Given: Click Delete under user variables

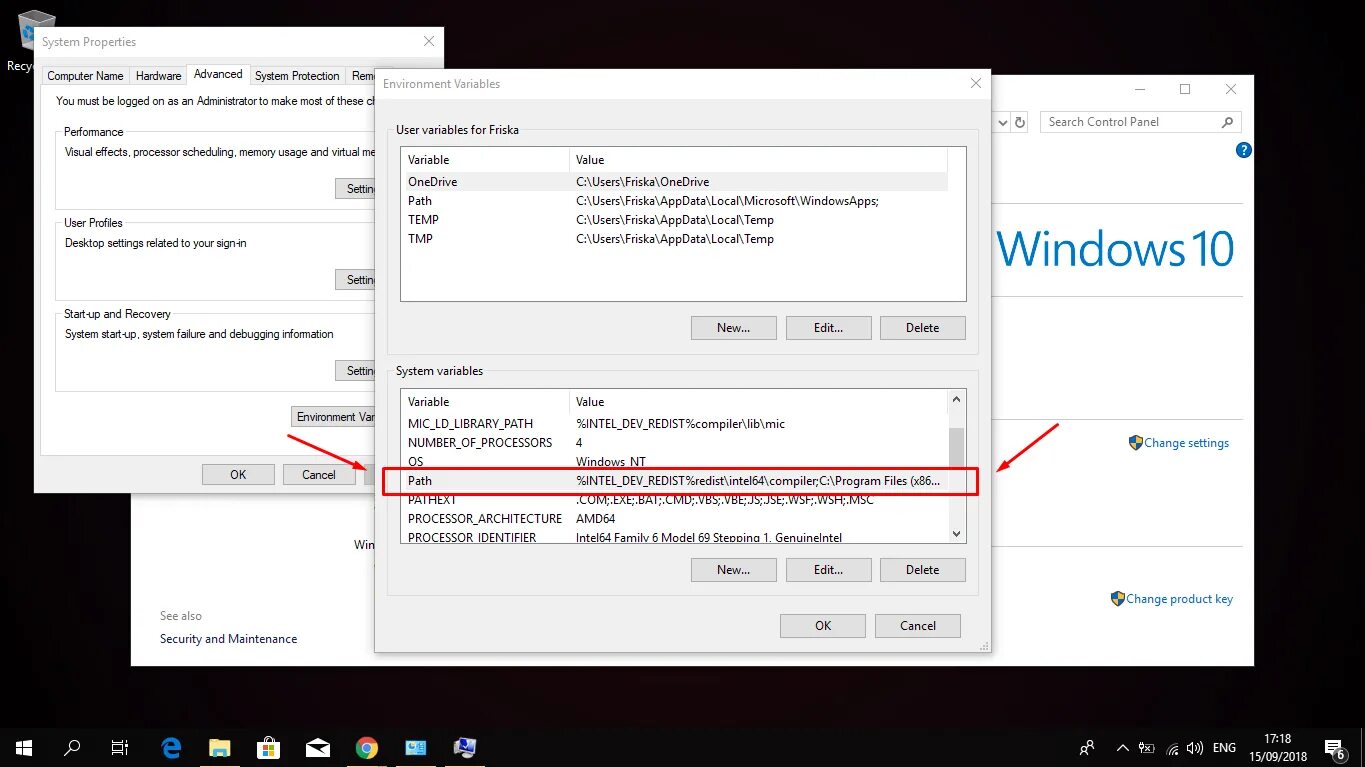Looking at the screenshot, I should pyautogui.click(x=922, y=328).
